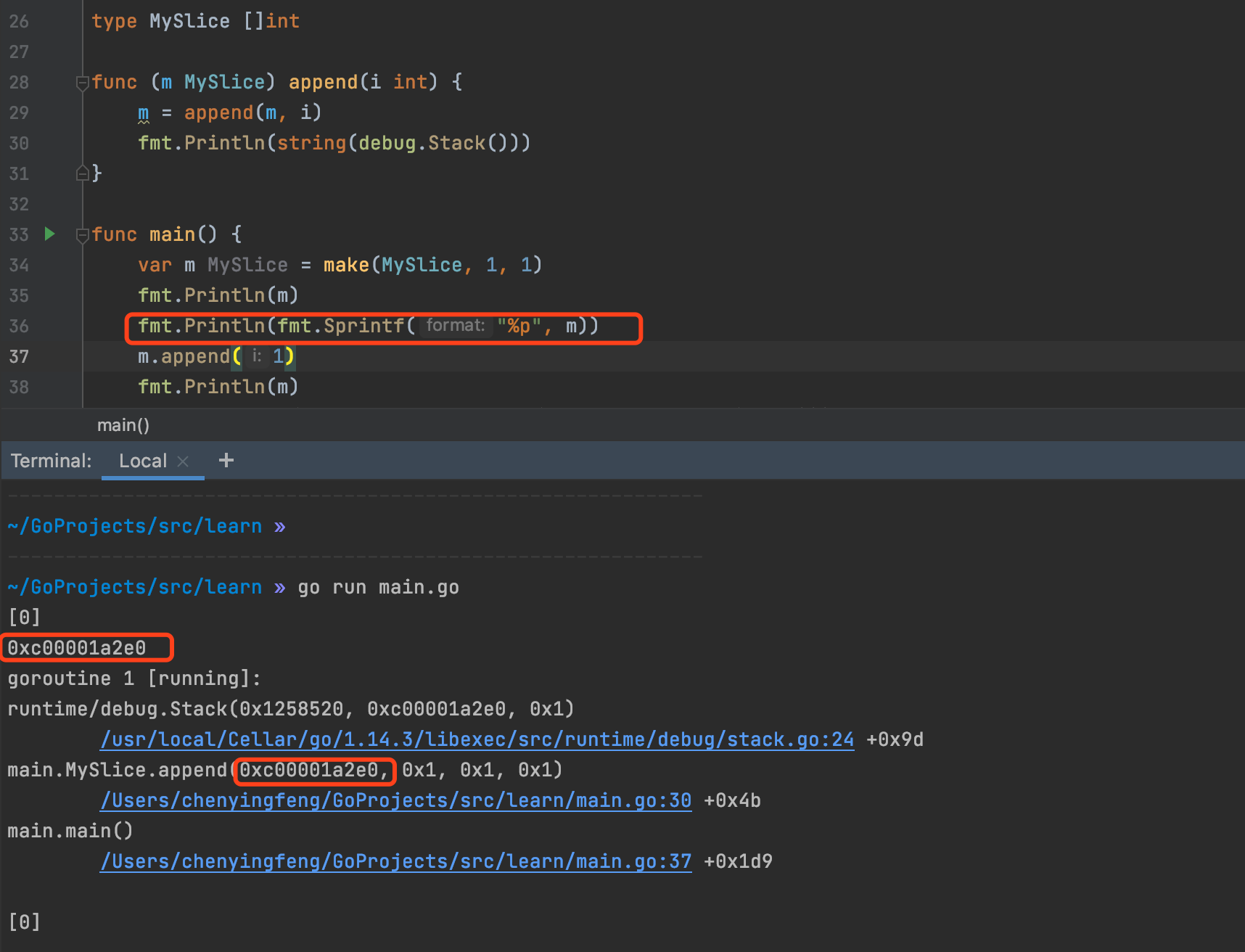Click the main.main() stack trace line
1245x952 pixels.
pos(70,831)
